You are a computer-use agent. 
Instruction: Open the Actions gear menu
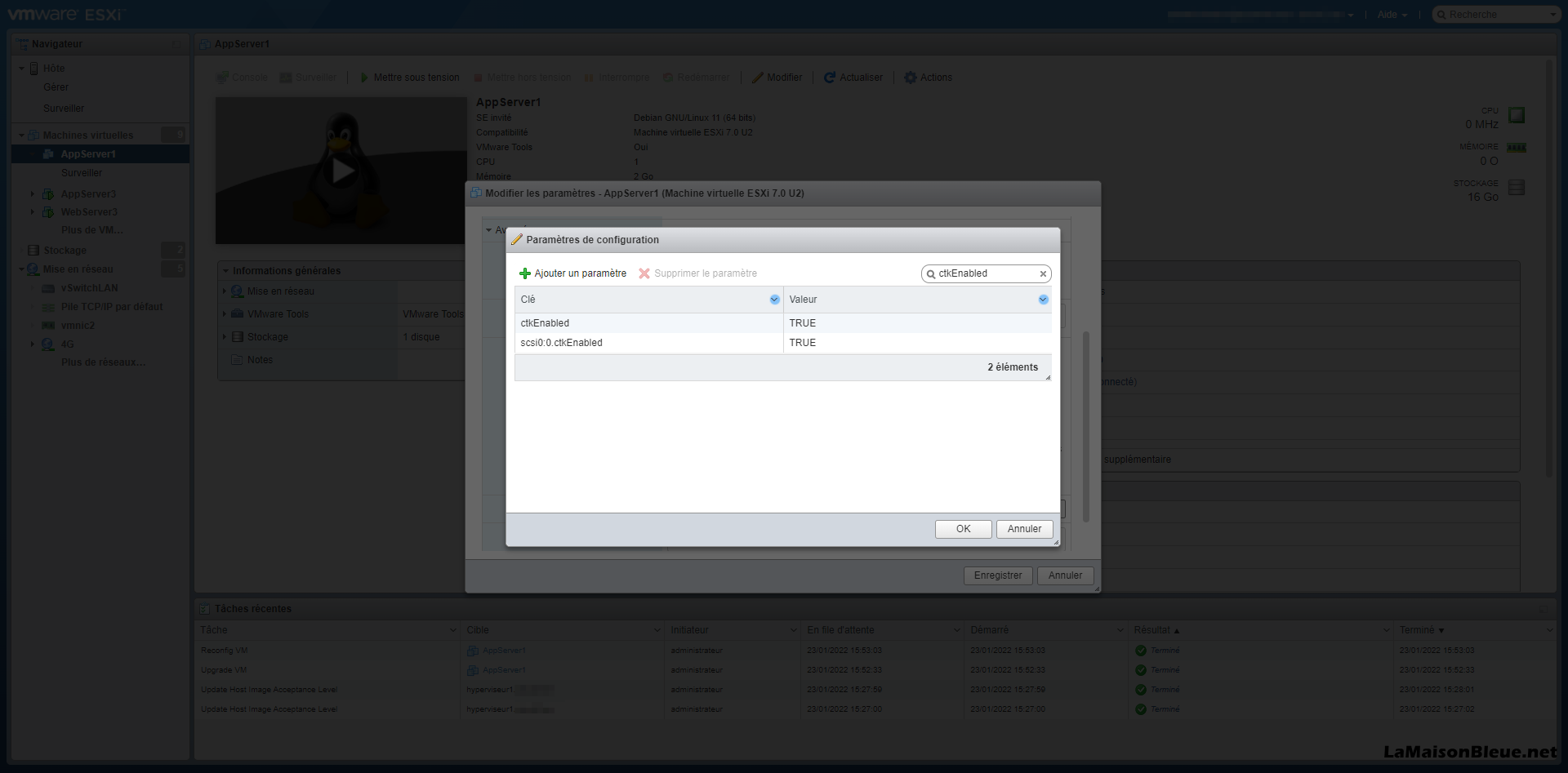[x=928, y=78]
